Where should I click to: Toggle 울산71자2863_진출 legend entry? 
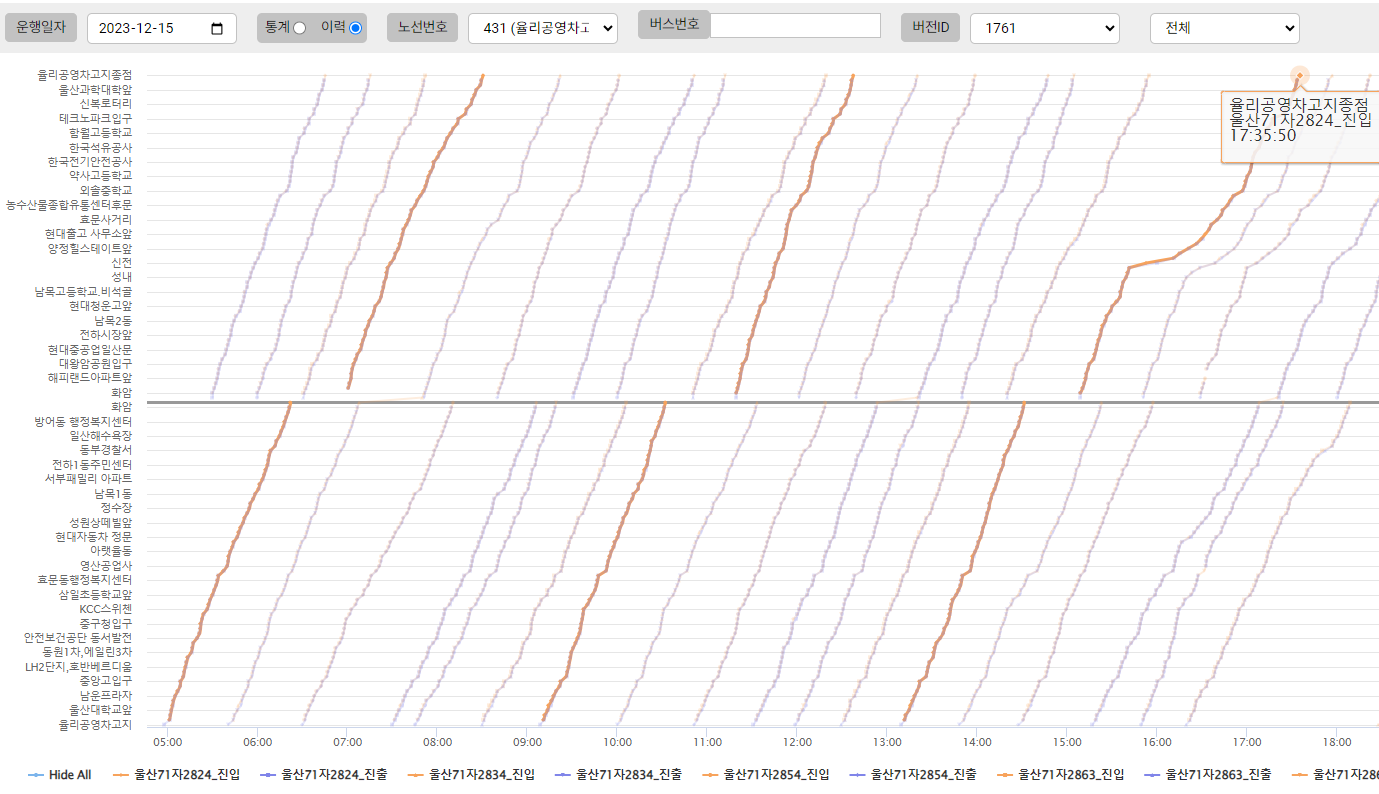click(x=1152, y=775)
